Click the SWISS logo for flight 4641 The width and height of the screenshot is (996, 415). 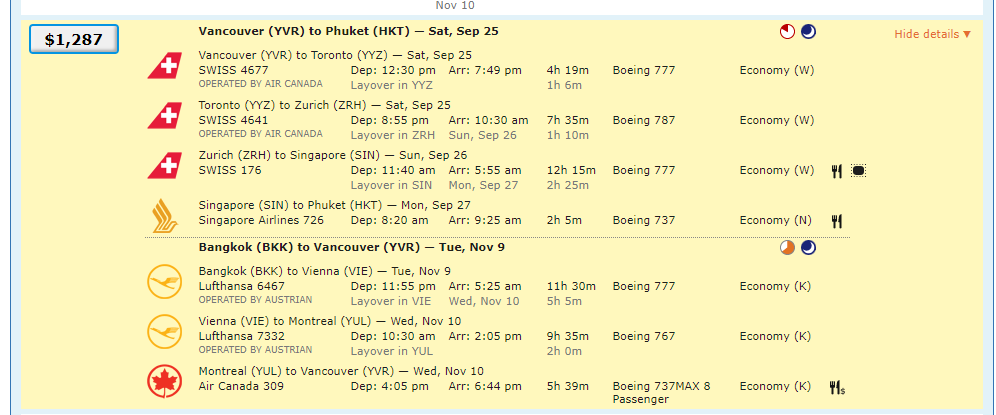point(164,117)
